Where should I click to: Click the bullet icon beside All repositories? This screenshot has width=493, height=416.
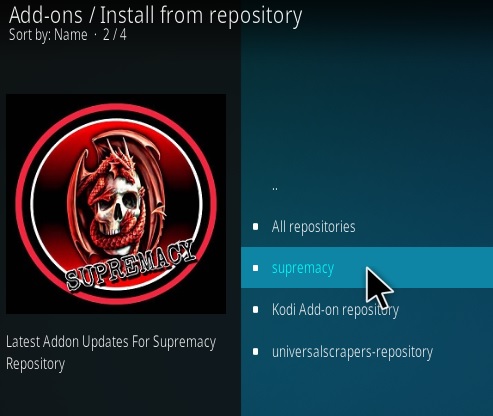[256, 227]
